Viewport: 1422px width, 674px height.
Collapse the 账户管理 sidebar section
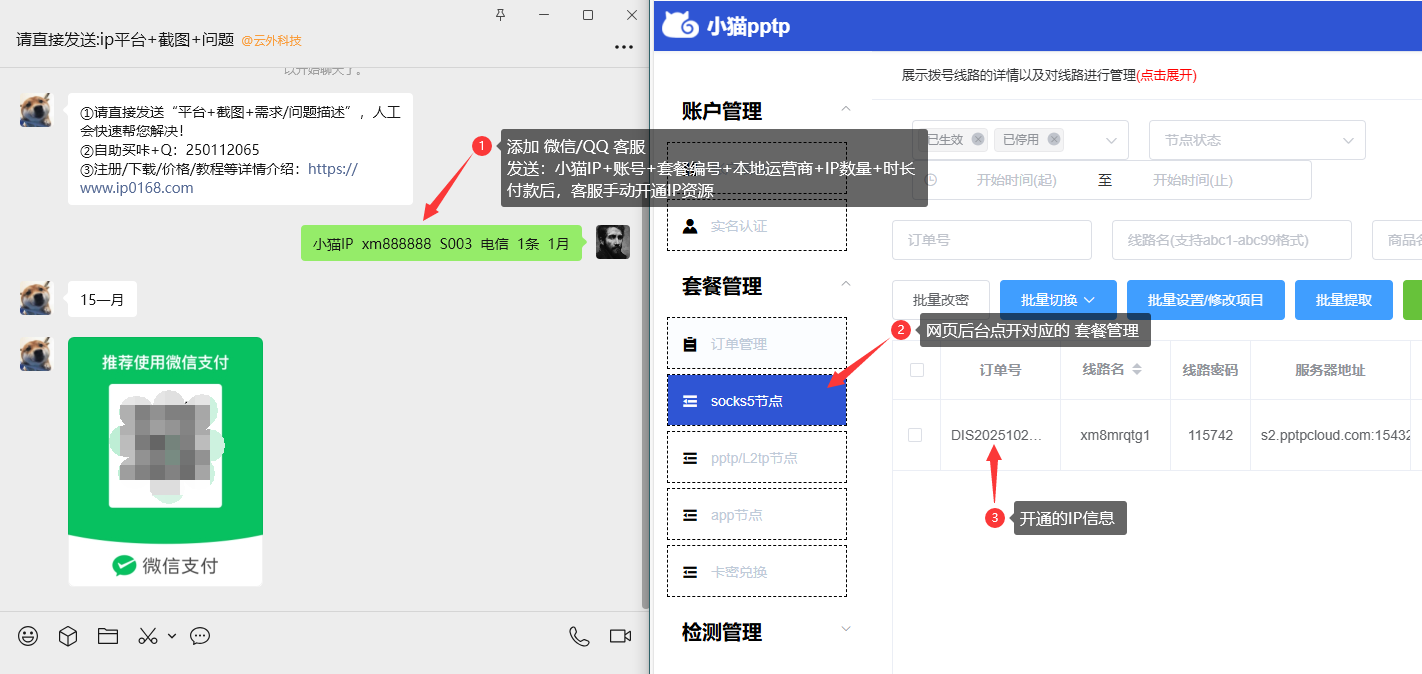point(846,110)
